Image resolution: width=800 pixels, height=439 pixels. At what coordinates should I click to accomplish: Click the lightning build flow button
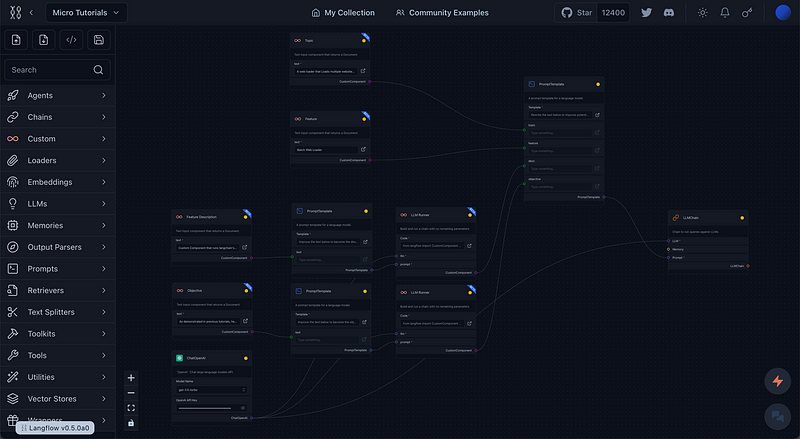(778, 381)
